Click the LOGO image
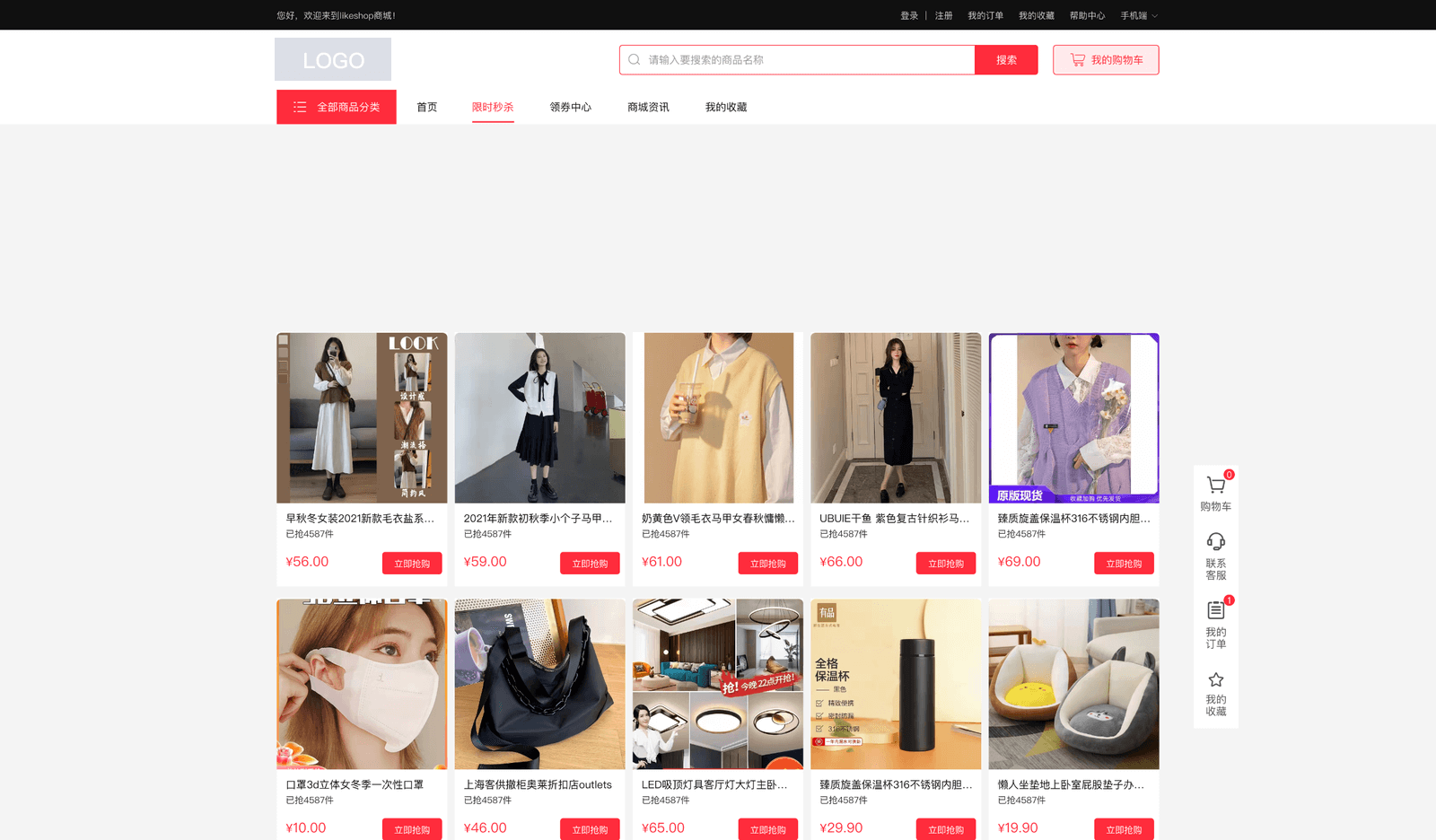1436x840 pixels. click(333, 59)
